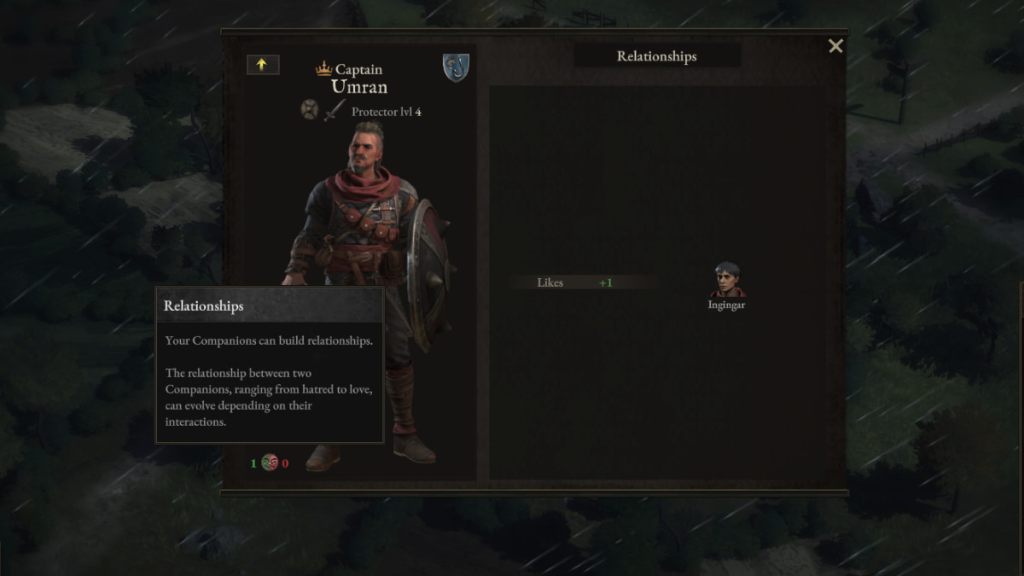Image resolution: width=1024 pixels, height=576 pixels.
Task: Open Ingingar's portrait
Action: pyautogui.click(x=727, y=280)
